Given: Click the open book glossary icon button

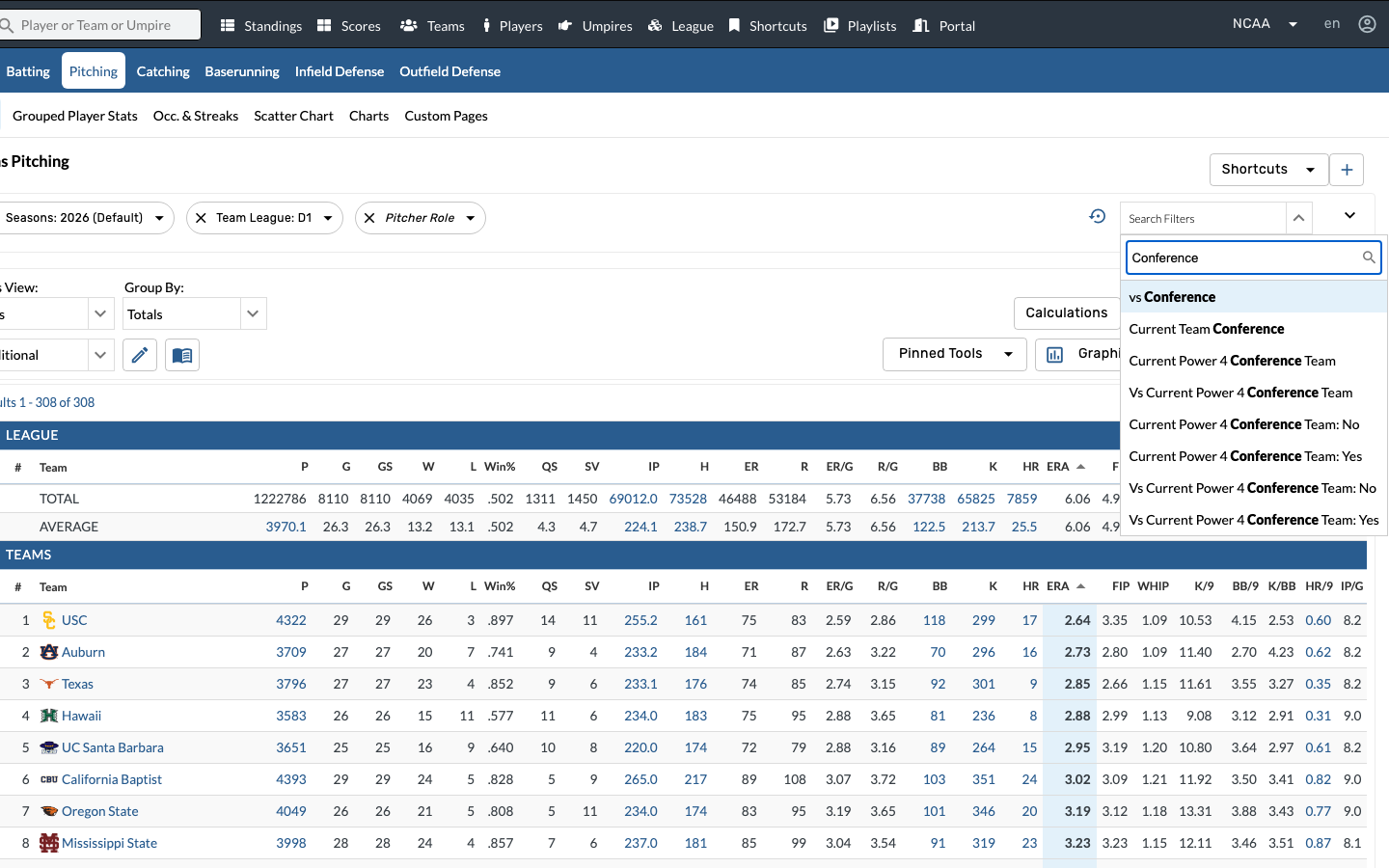Looking at the screenshot, I should [182, 355].
